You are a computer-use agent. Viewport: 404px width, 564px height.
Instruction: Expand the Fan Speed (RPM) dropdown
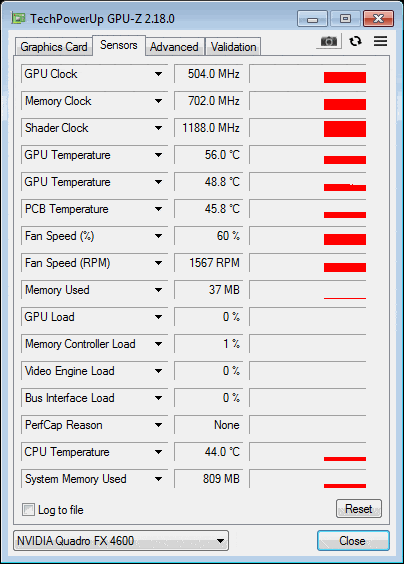coord(158,263)
